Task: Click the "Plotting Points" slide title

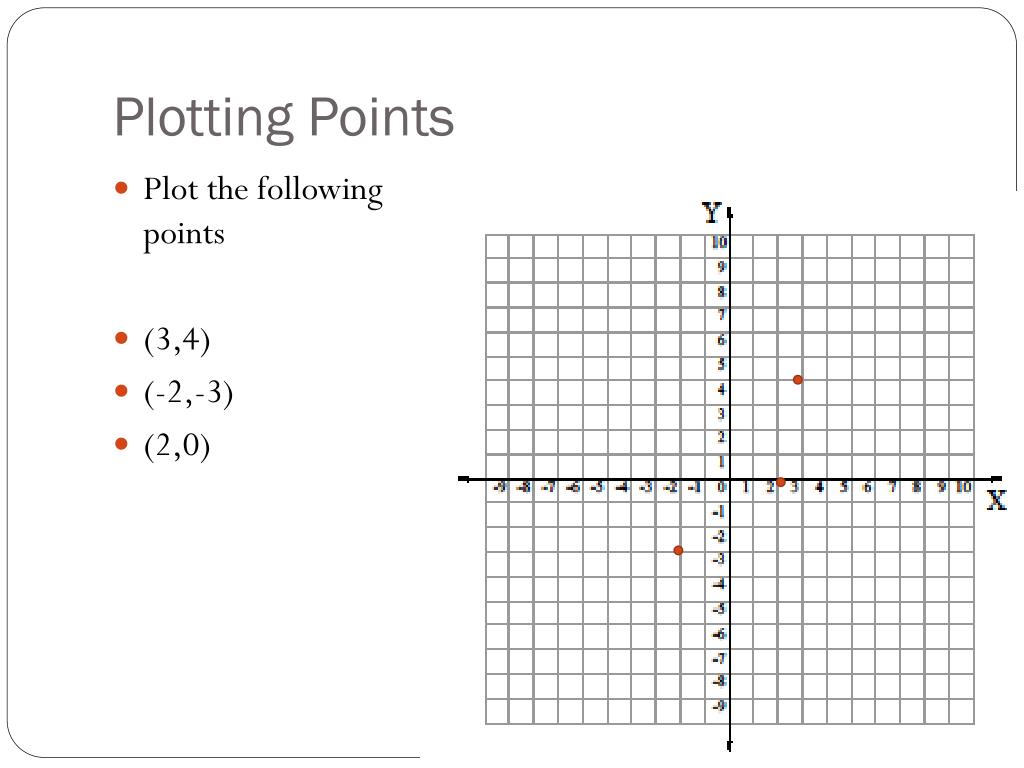Action: [284, 117]
